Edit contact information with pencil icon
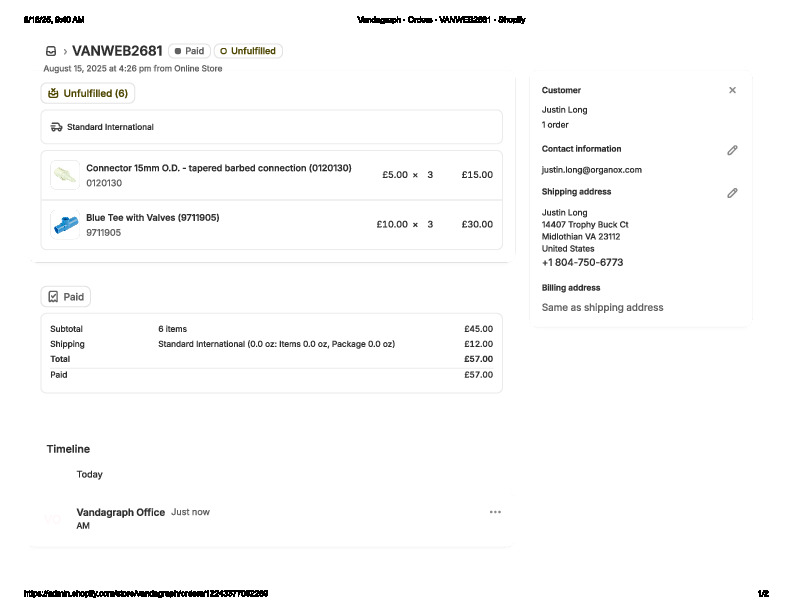Screen dimensions: 792x612 732,150
